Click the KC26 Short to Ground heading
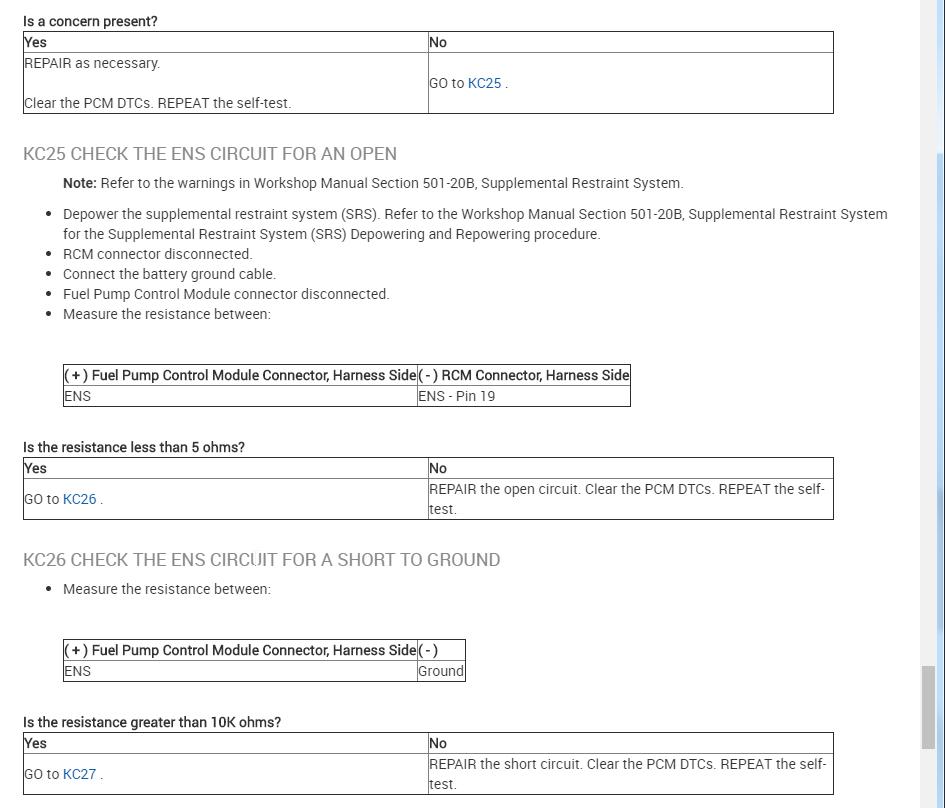 (261, 560)
